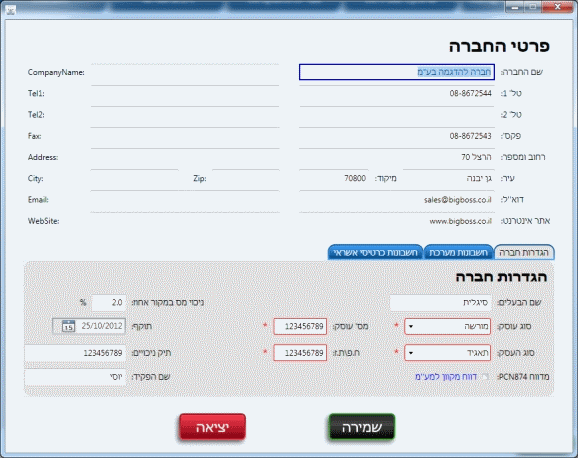Click the English Tel2 input field

coord(185,115)
